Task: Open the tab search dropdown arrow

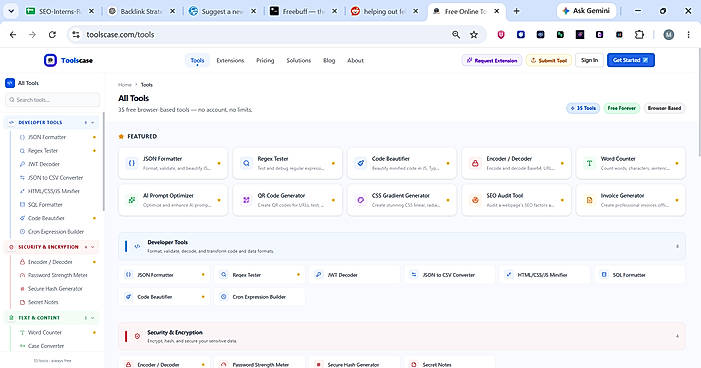Action: (11, 11)
